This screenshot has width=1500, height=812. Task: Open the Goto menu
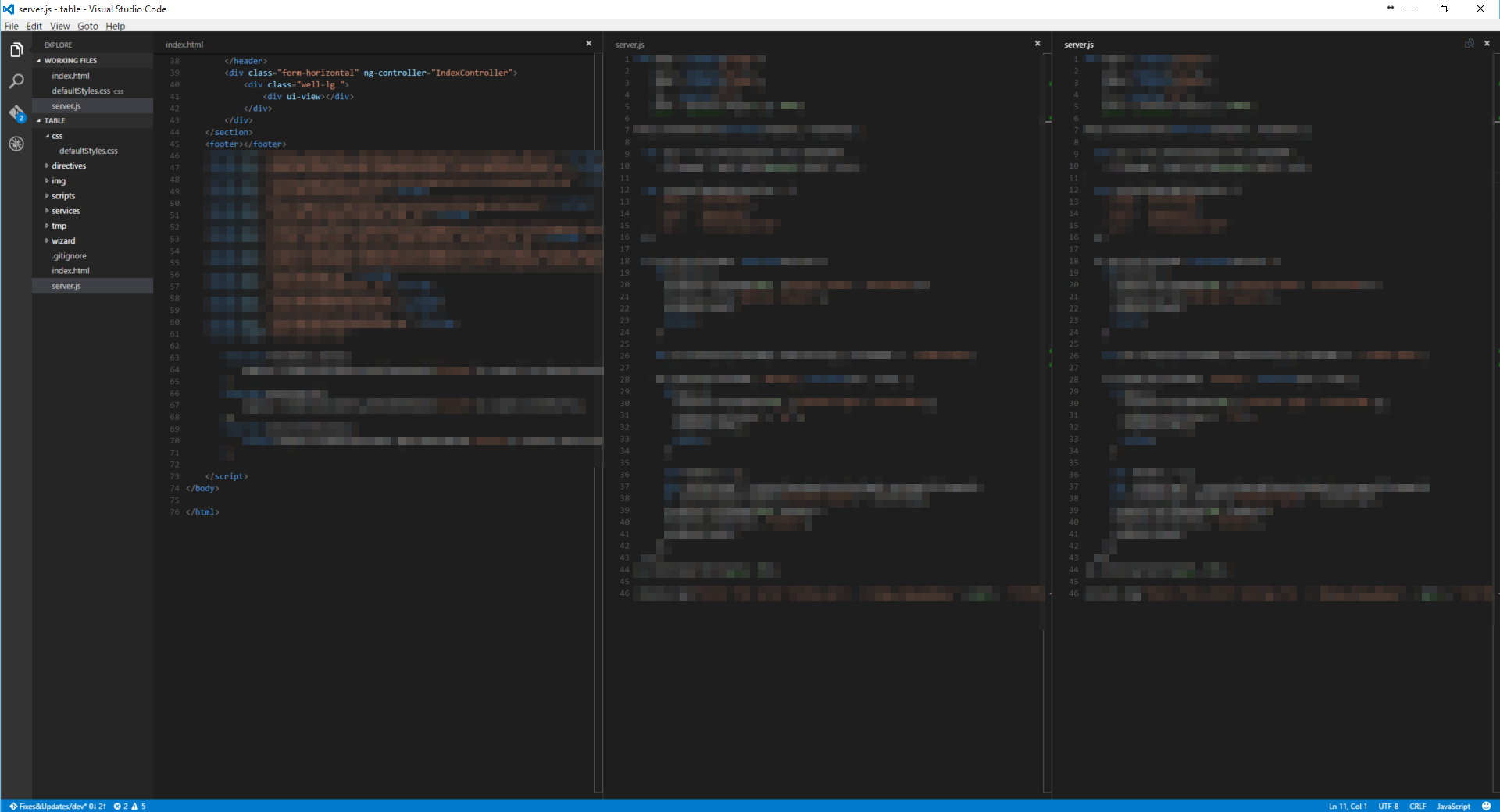(x=87, y=26)
